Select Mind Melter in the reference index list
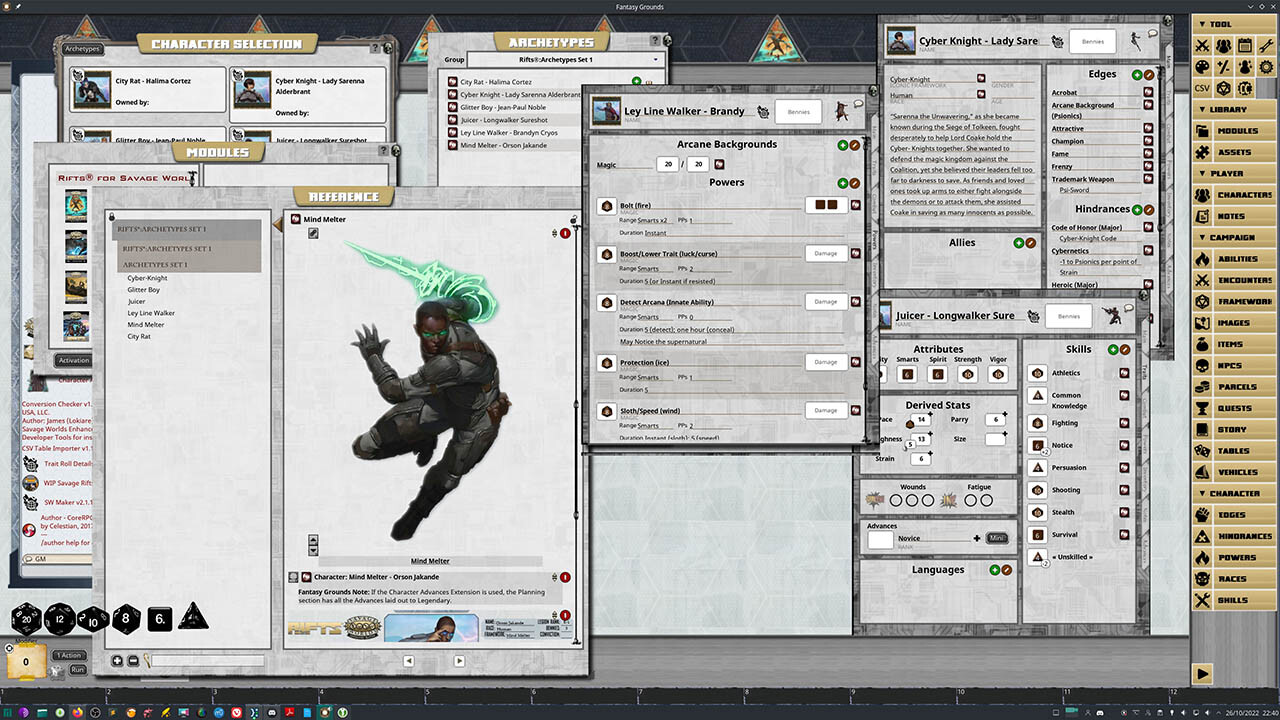This screenshot has width=1280, height=720. pyautogui.click(x=146, y=325)
